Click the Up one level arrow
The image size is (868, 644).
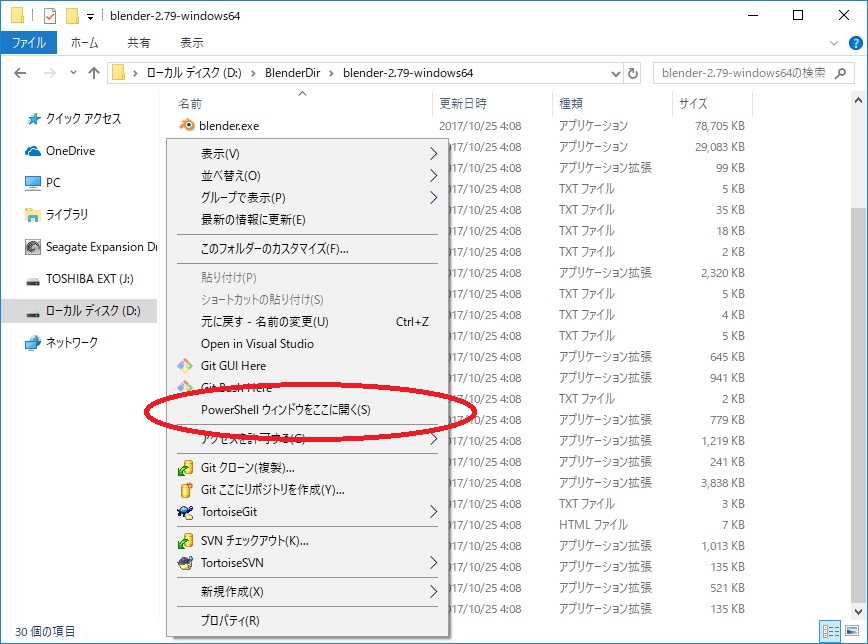(x=94, y=73)
